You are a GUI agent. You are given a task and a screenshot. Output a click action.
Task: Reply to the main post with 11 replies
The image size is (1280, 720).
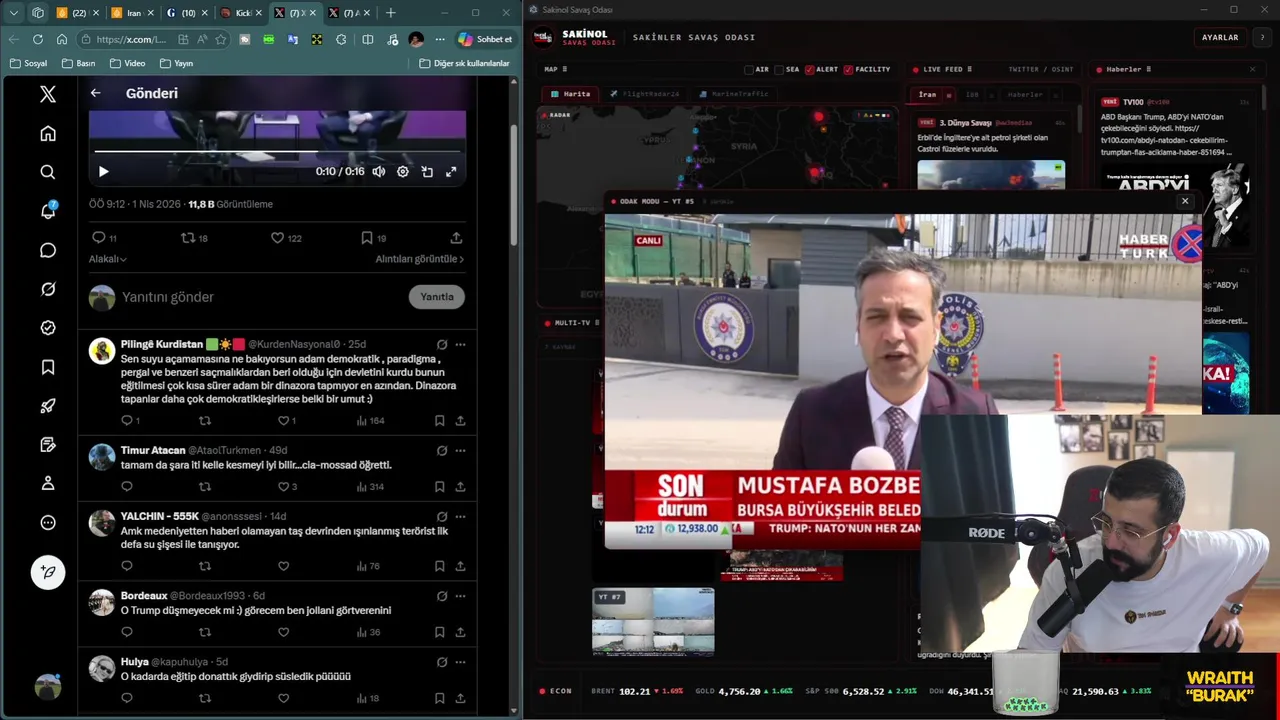point(104,238)
